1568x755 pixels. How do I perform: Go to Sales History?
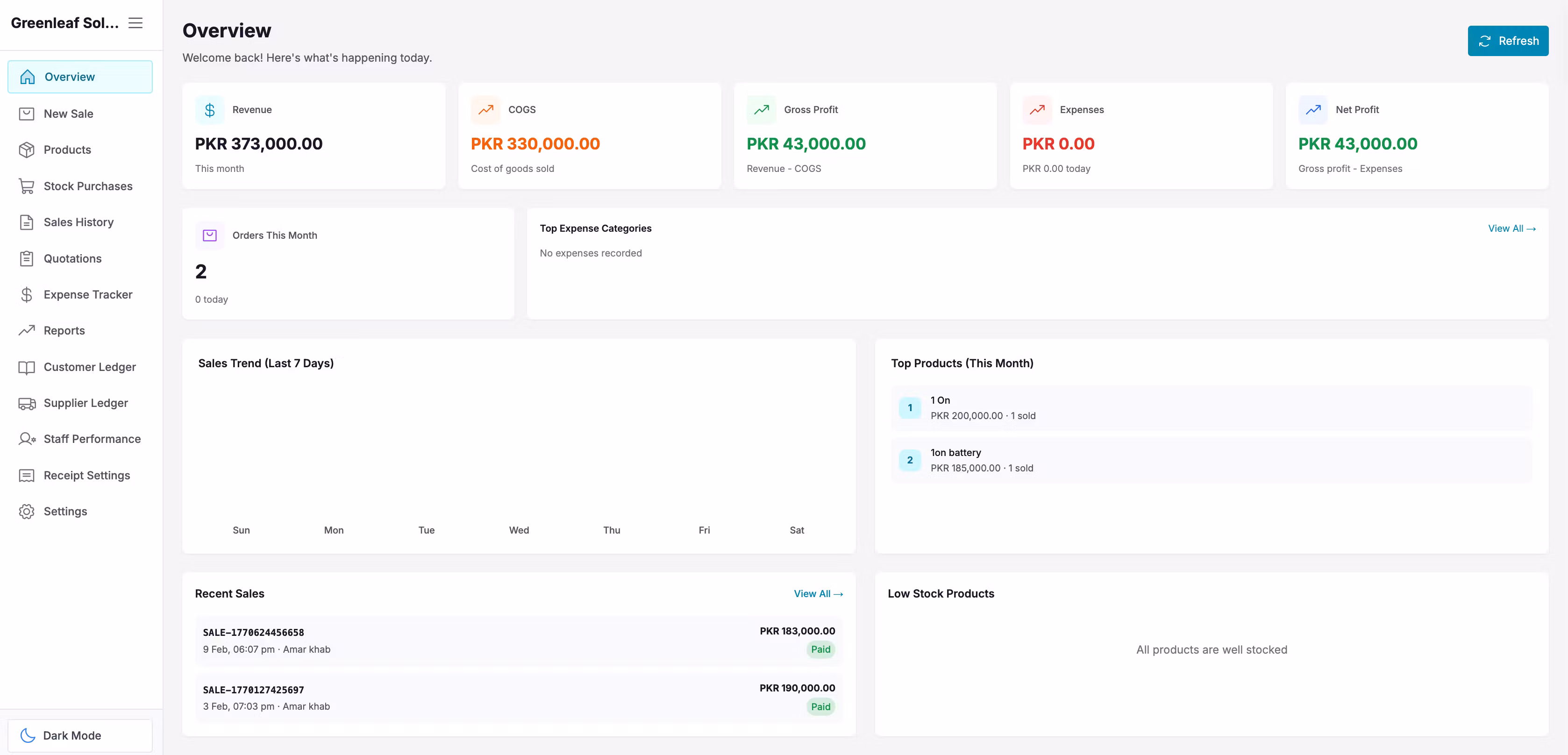coord(78,222)
